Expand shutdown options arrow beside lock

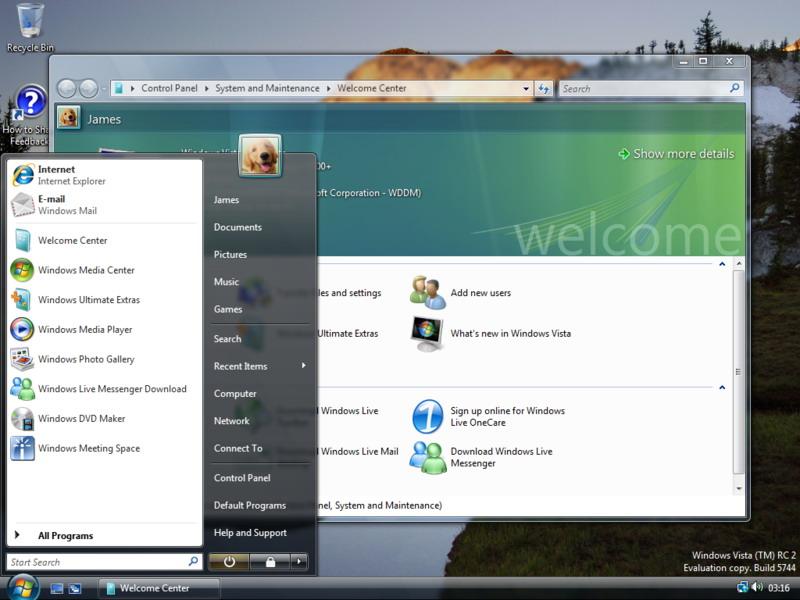pyautogui.click(x=299, y=562)
